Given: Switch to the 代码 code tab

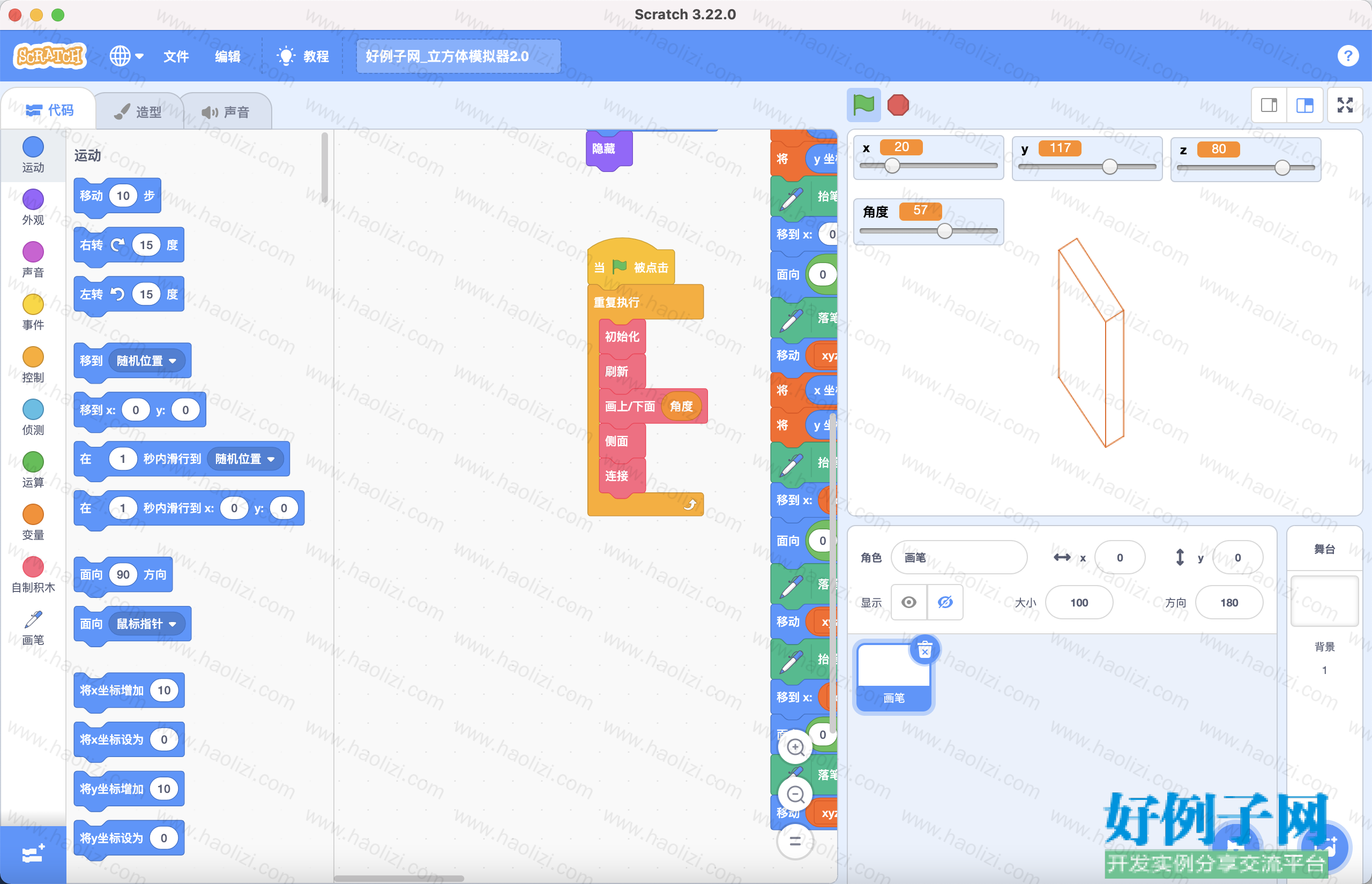Looking at the screenshot, I should tap(49, 110).
